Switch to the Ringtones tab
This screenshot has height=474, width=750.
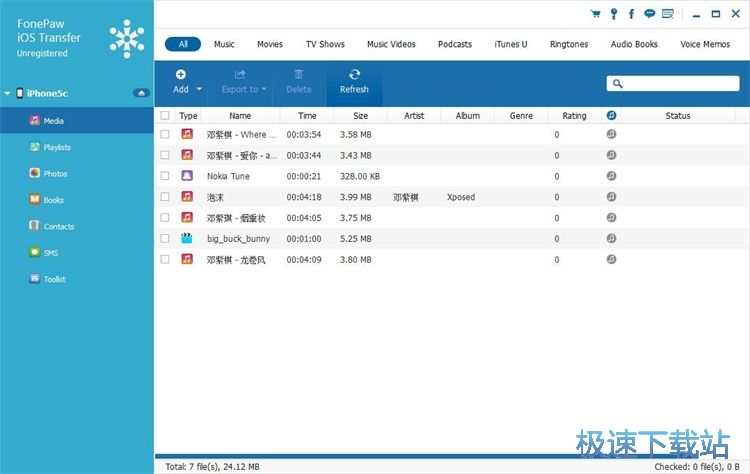click(x=569, y=44)
